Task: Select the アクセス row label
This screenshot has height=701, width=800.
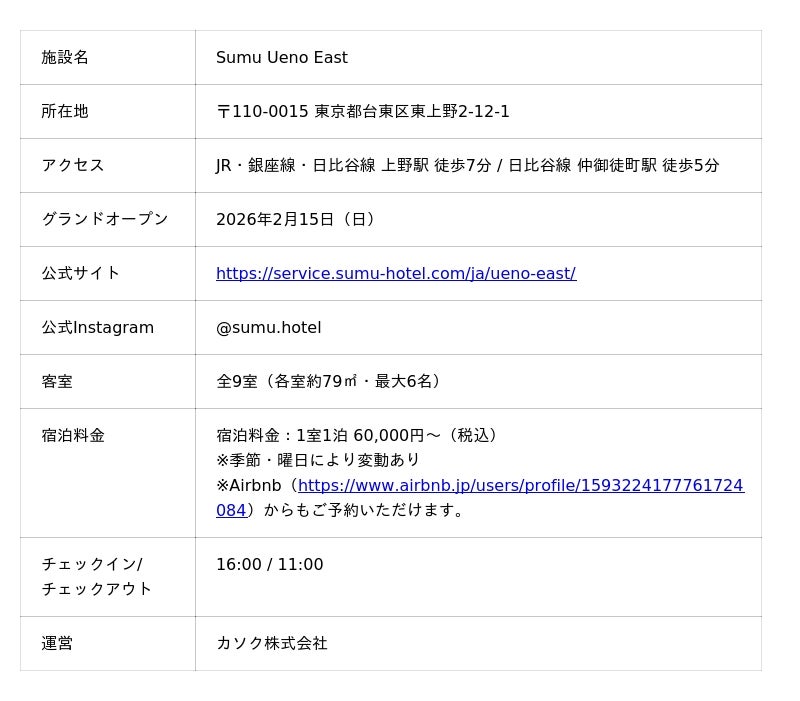Action: (73, 166)
